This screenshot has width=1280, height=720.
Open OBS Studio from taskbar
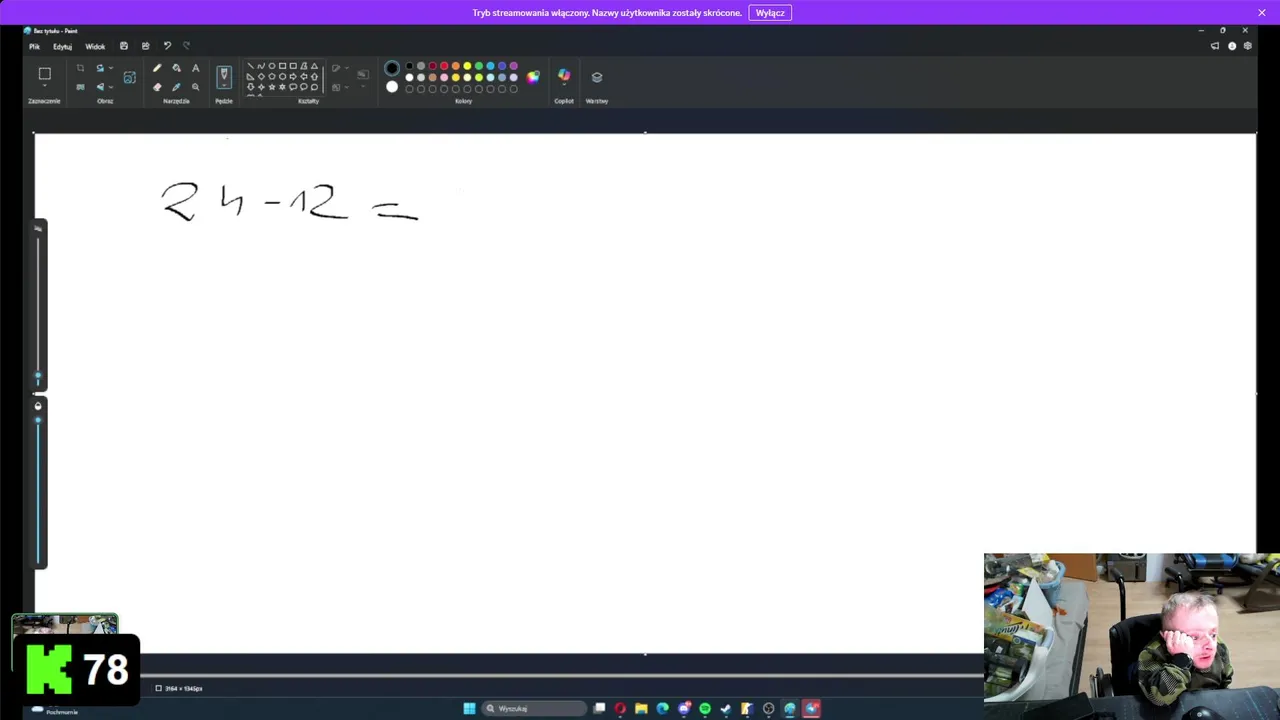(768, 708)
